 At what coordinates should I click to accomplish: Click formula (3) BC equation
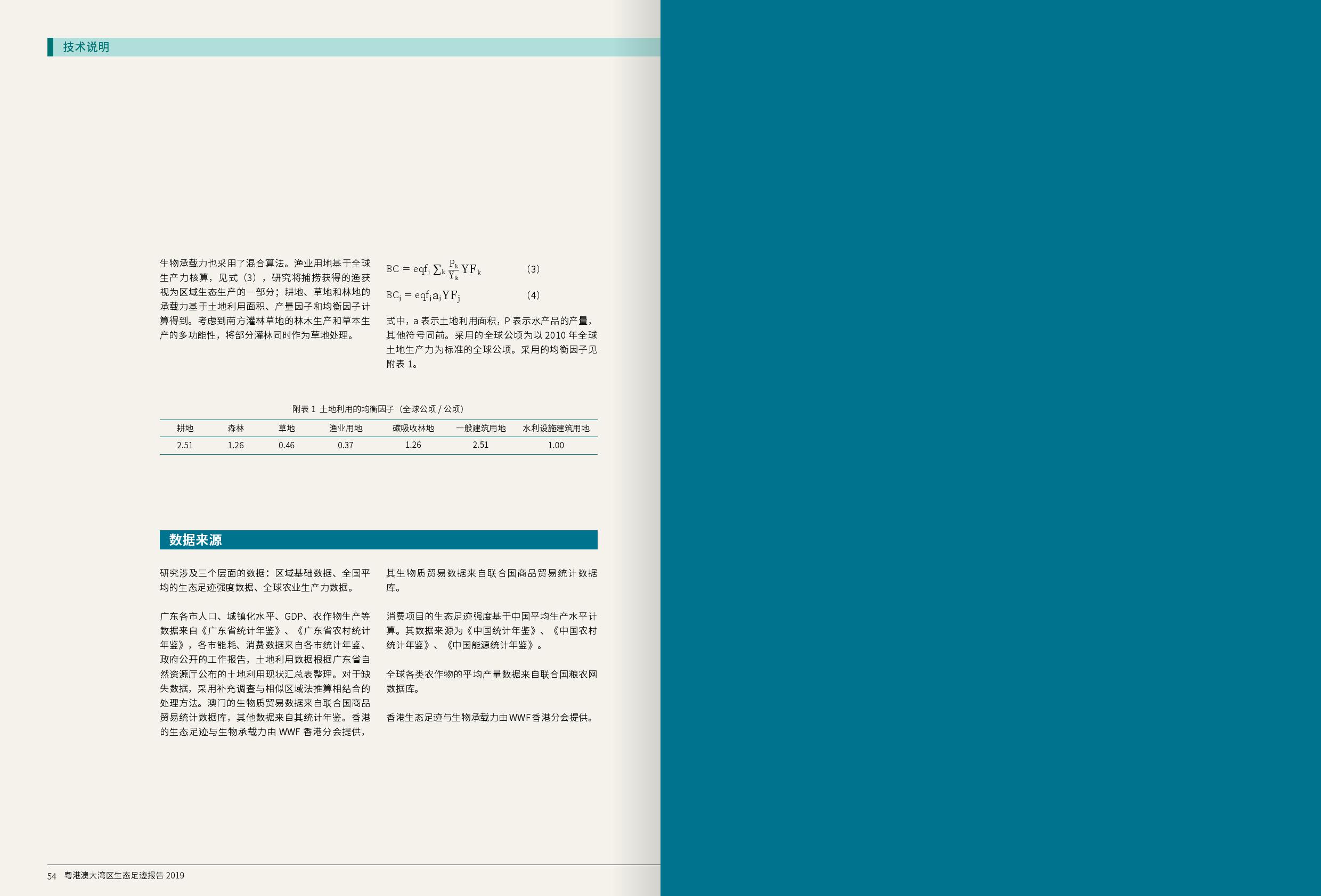tap(434, 269)
